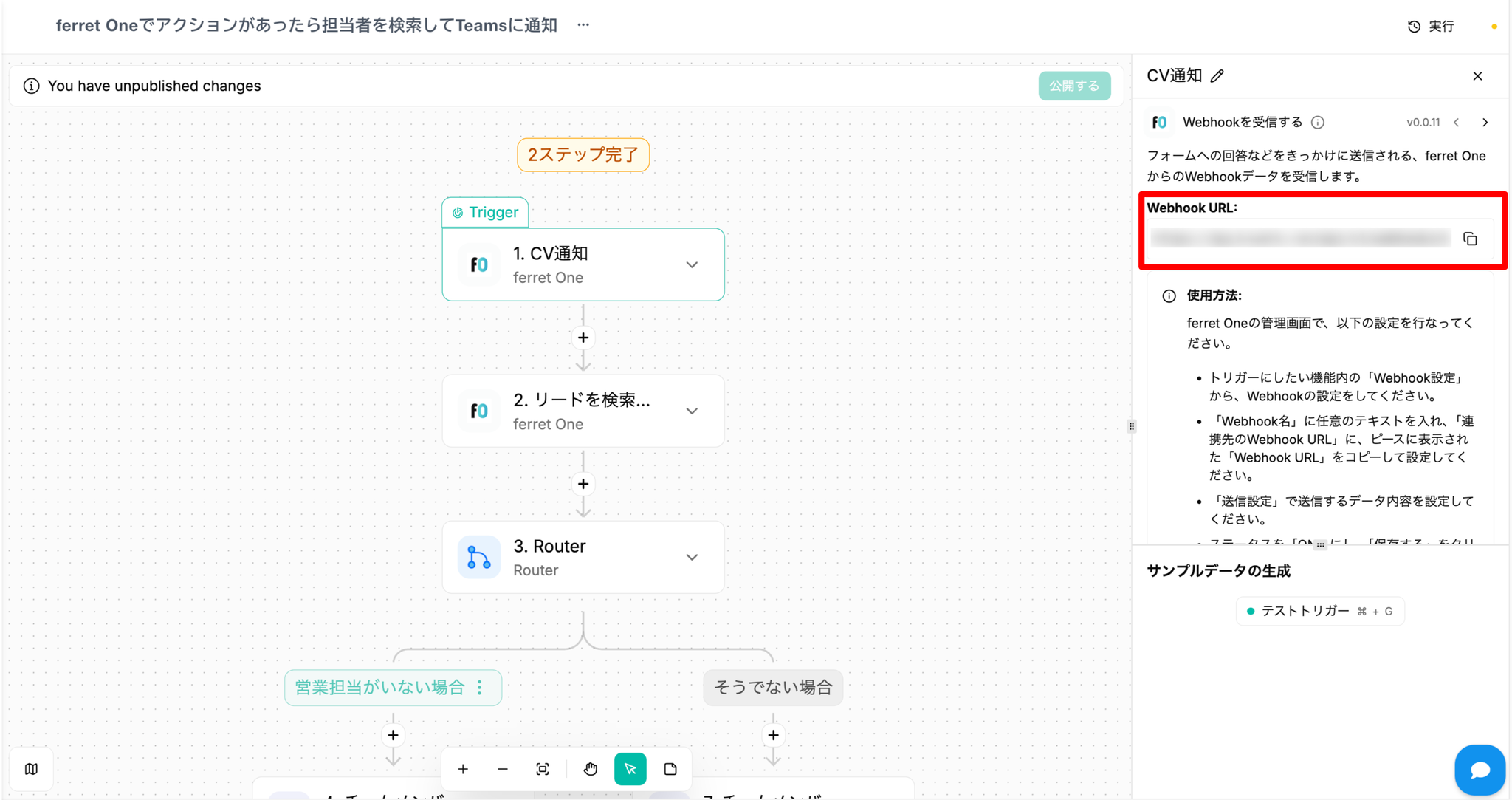Image resolution: width=1512 pixels, height=800 pixels.
Task: Expand the 2. リードを検索 step chevron
Action: tap(692, 411)
